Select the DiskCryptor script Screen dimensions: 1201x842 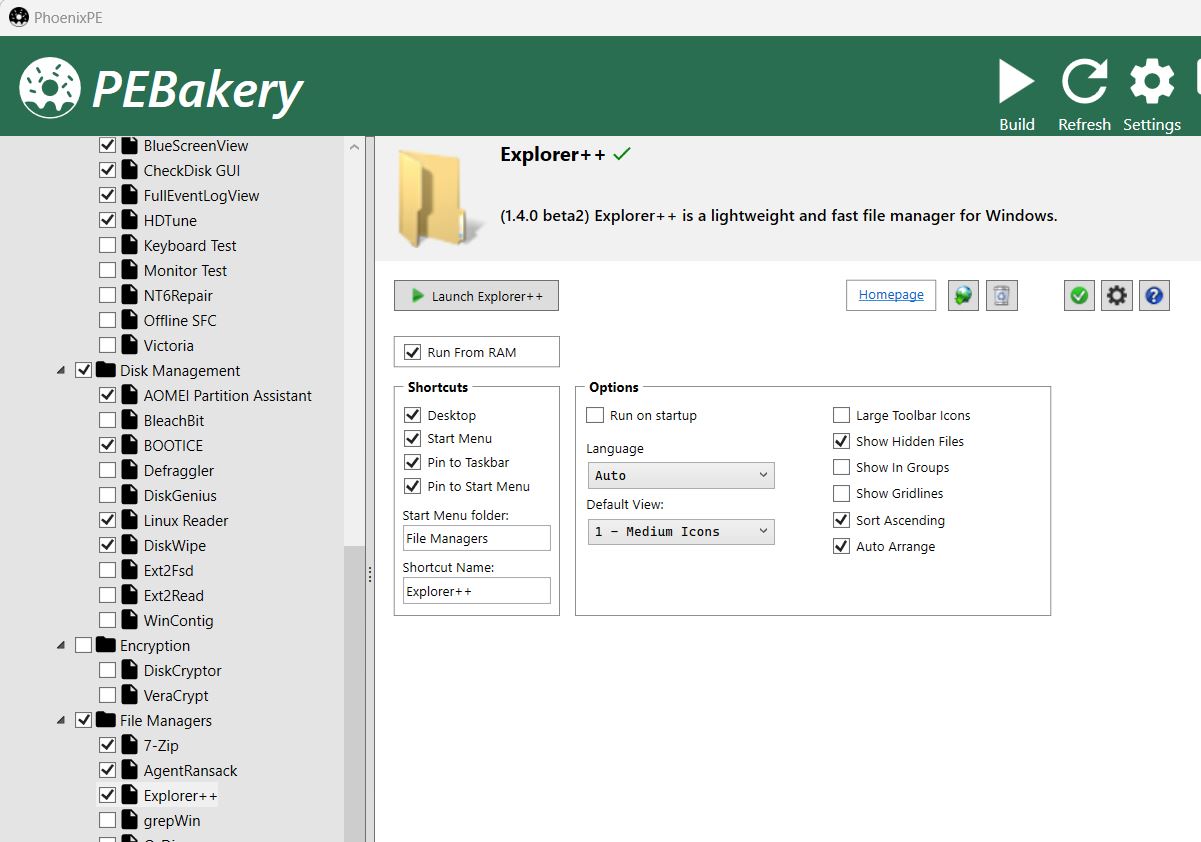click(x=182, y=670)
